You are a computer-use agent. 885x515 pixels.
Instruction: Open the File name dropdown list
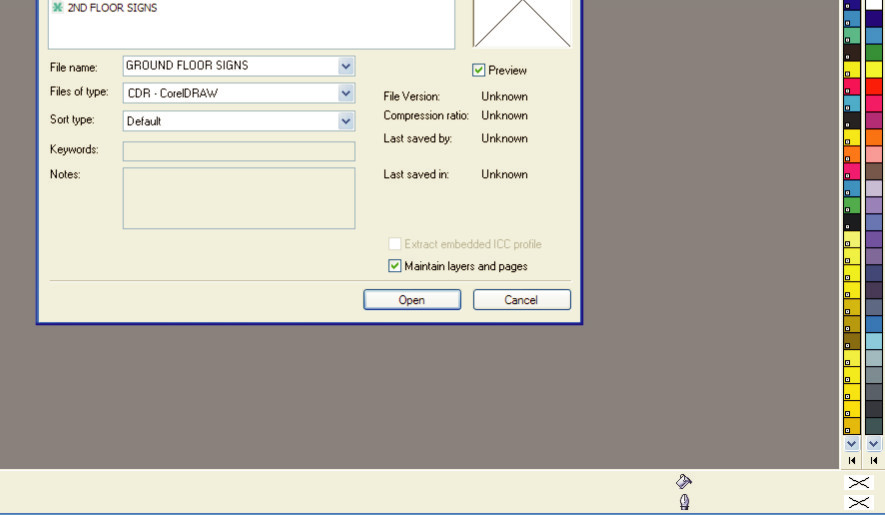pyautogui.click(x=346, y=66)
